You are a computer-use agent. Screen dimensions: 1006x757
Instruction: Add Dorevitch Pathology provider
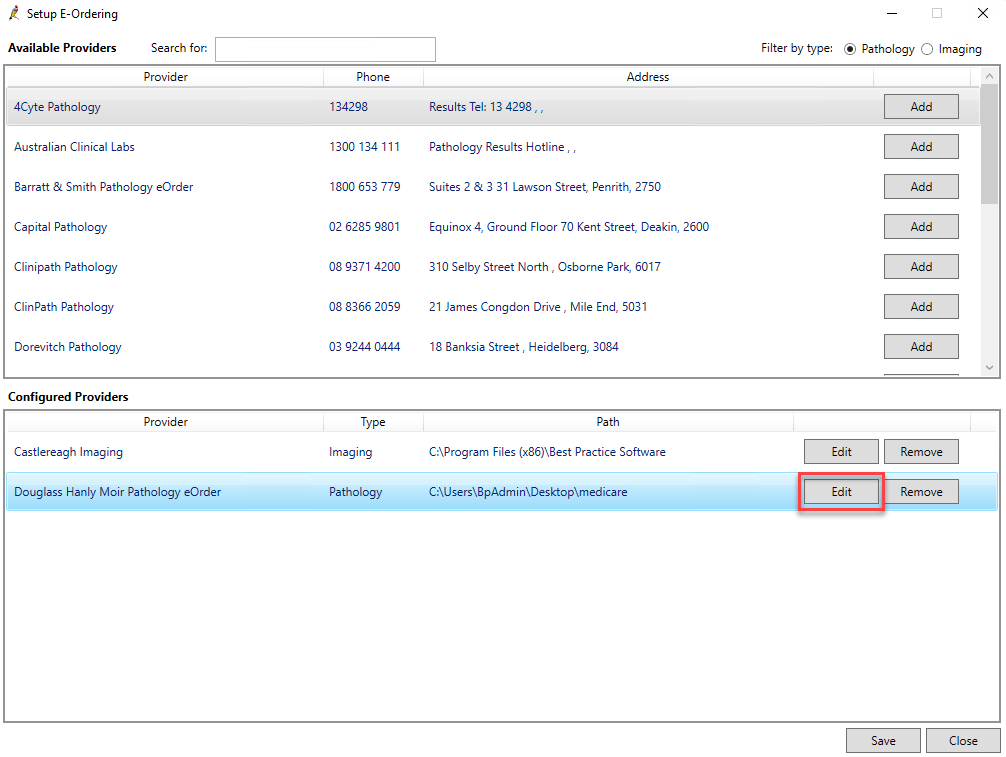pos(921,346)
